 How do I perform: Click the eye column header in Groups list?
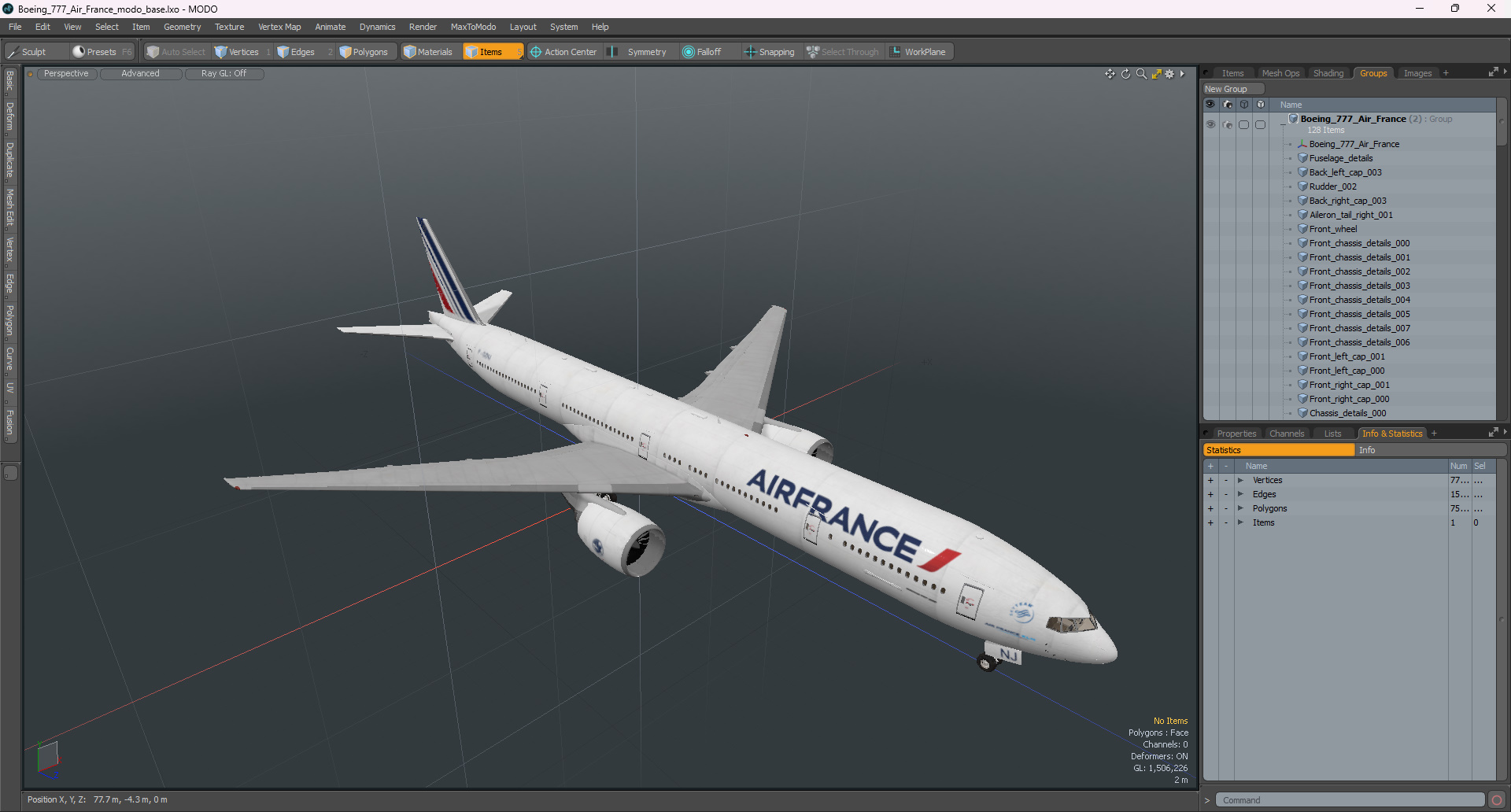(x=1210, y=105)
